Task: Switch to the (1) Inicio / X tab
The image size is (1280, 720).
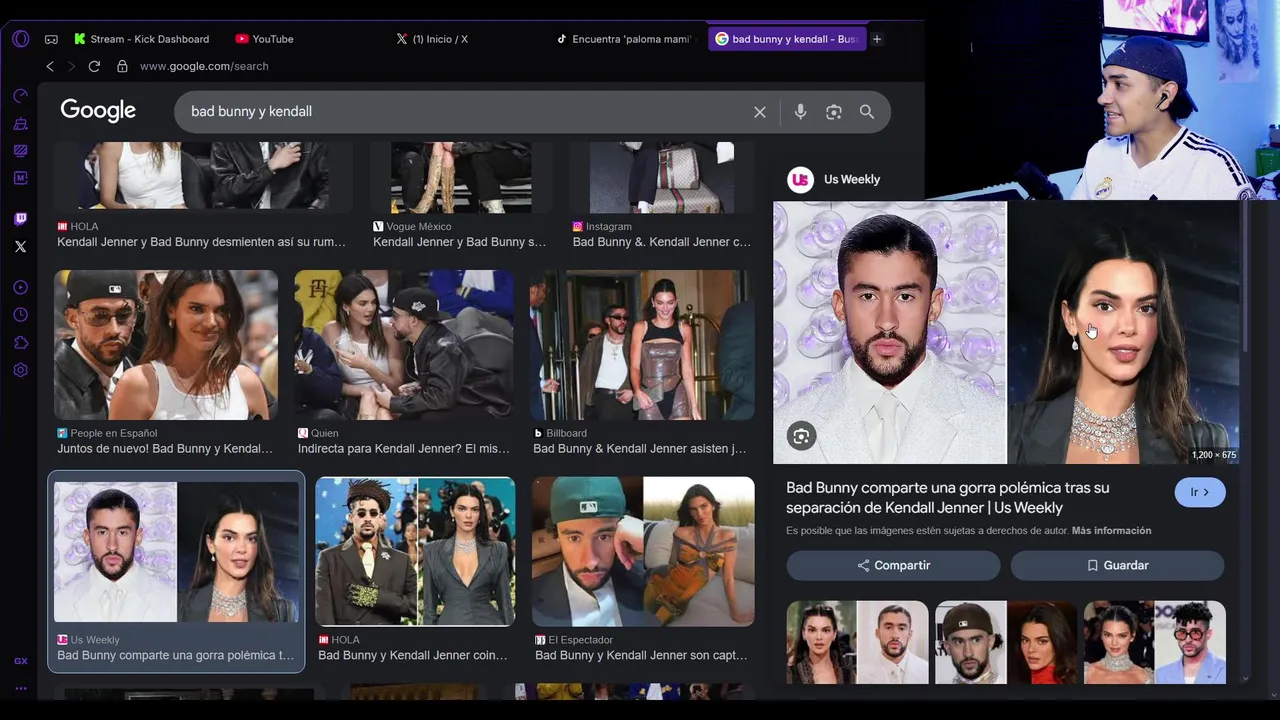Action: [433, 39]
